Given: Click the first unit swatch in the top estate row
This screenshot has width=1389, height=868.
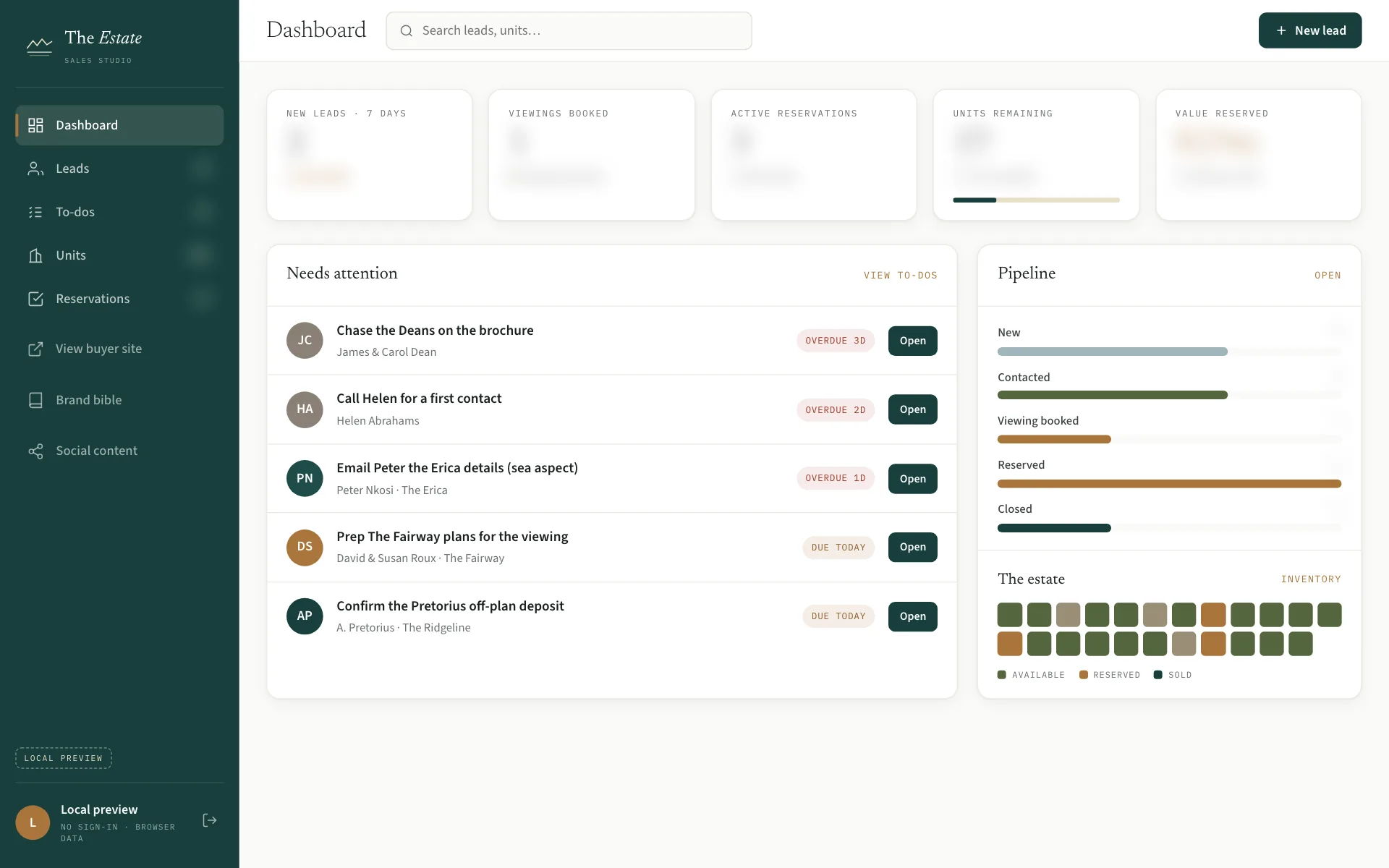Looking at the screenshot, I should tap(1010, 615).
